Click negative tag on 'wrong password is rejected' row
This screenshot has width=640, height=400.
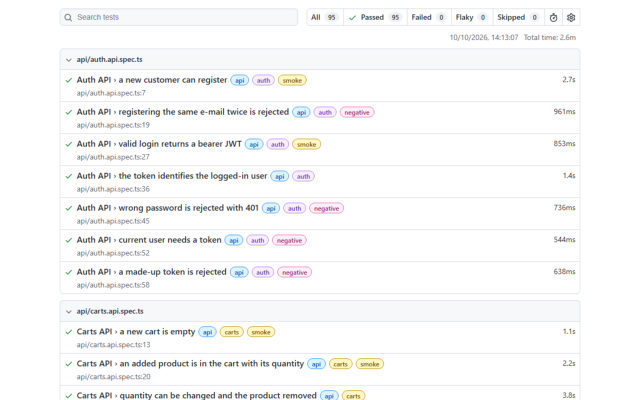327,208
